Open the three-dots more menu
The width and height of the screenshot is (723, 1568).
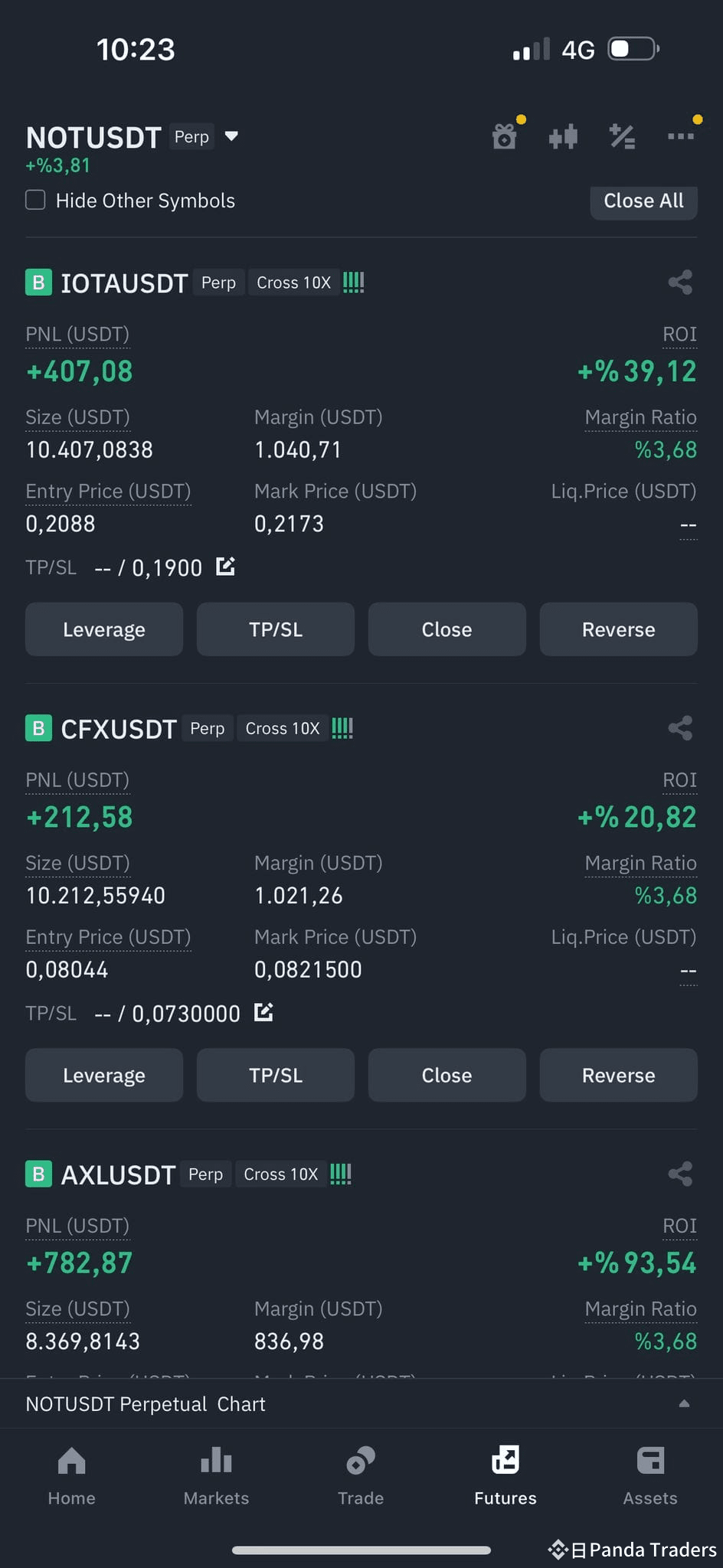(680, 136)
